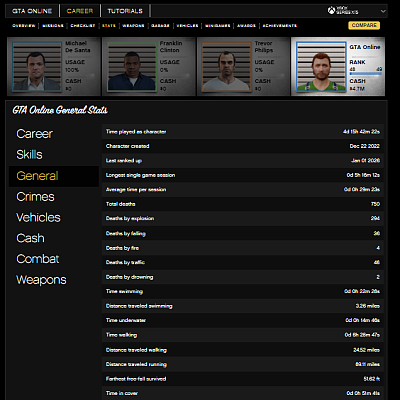Click the 'Distance traveled running' row
Screen dimensions: 400x400
pos(243,364)
